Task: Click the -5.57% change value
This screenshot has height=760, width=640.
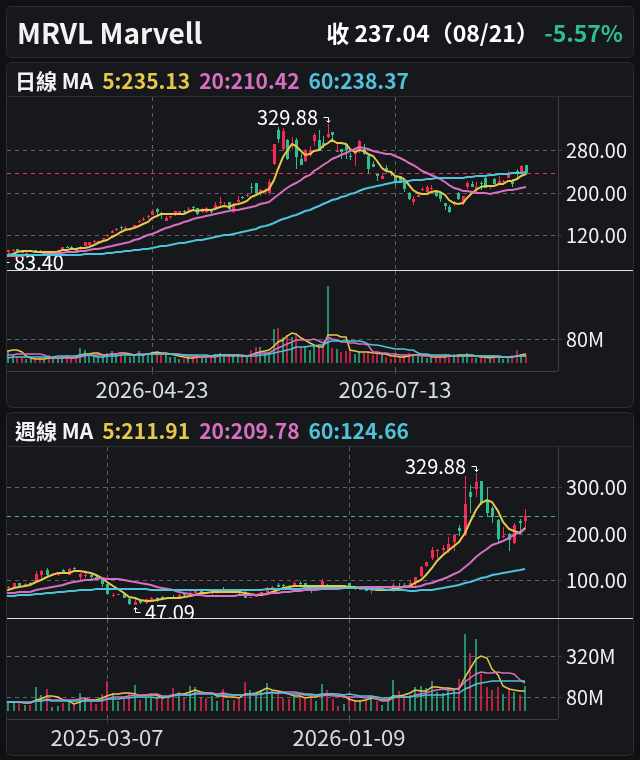Action: click(583, 34)
